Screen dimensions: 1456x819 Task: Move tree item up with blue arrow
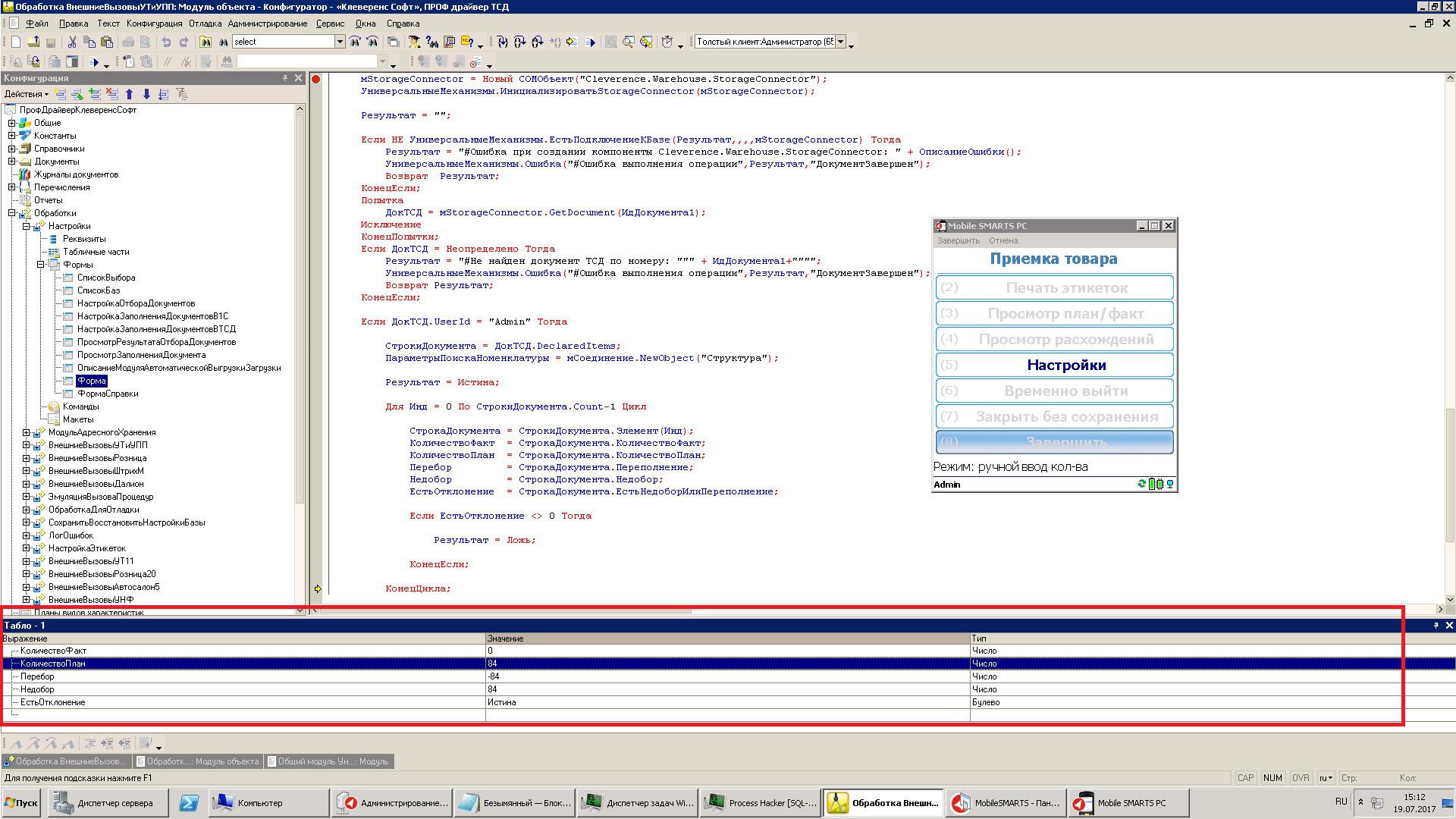click(x=129, y=94)
